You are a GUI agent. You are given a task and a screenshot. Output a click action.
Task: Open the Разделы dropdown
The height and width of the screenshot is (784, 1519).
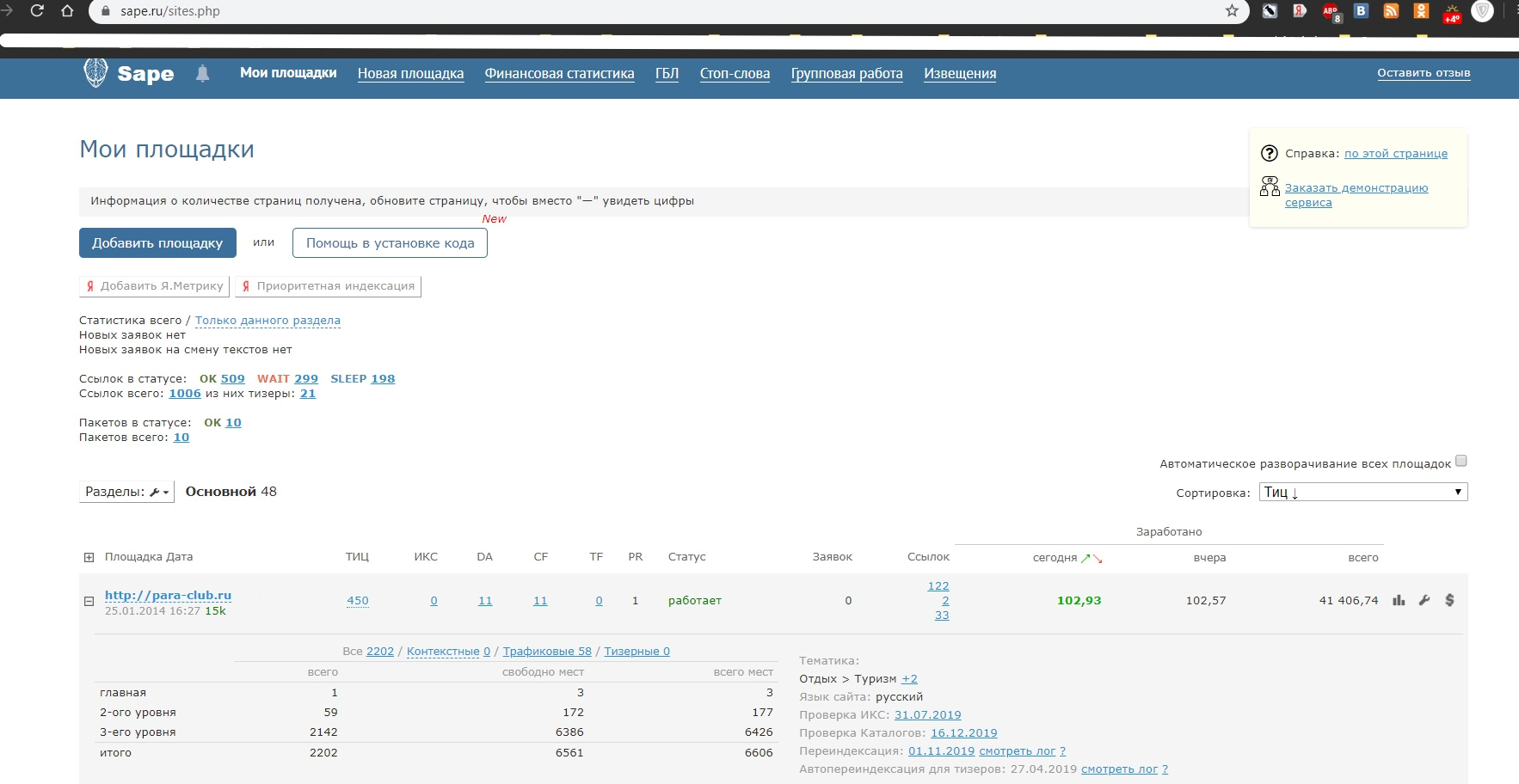pyautogui.click(x=126, y=492)
